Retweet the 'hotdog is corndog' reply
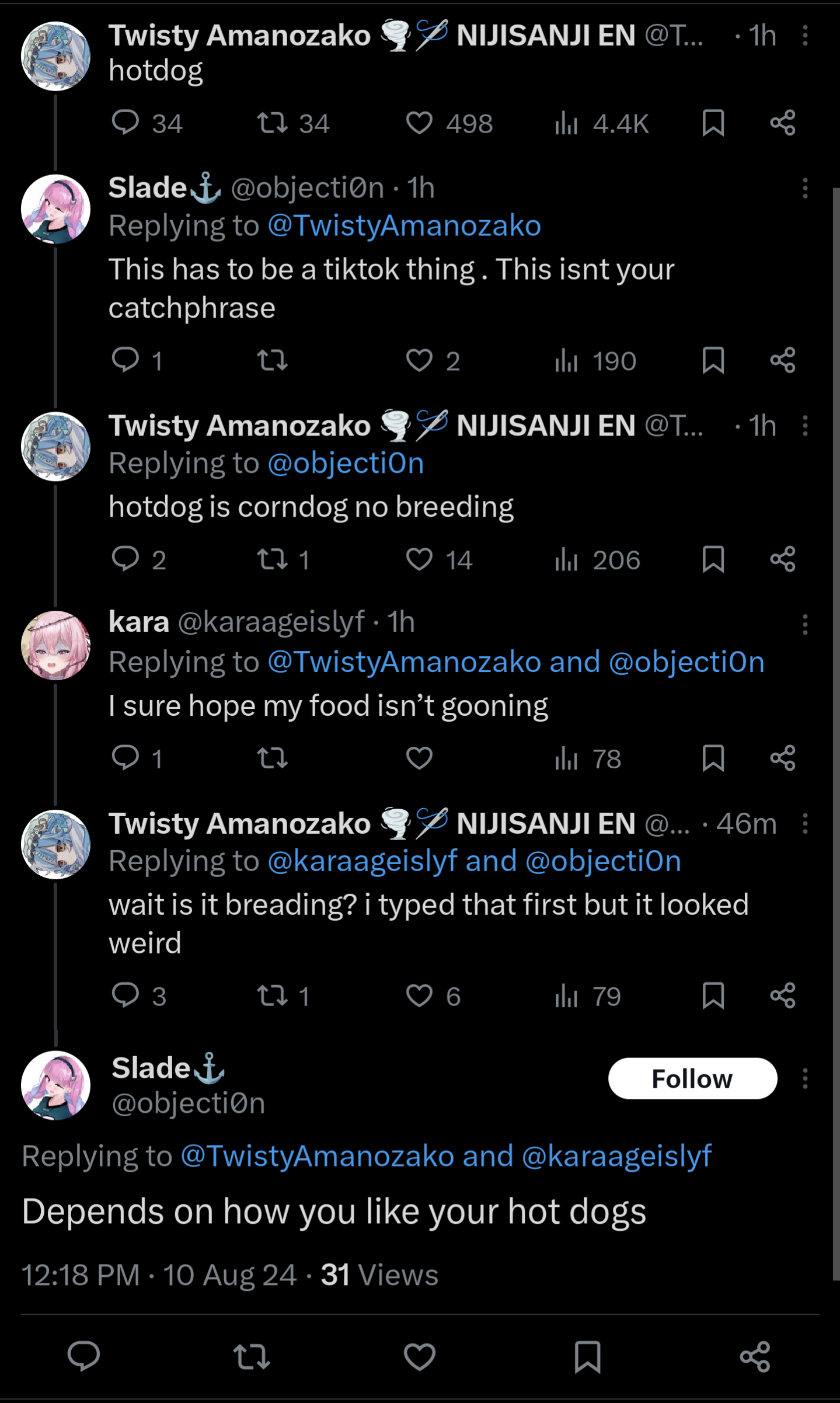The image size is (840, 1403). click(x=273, y=559)
